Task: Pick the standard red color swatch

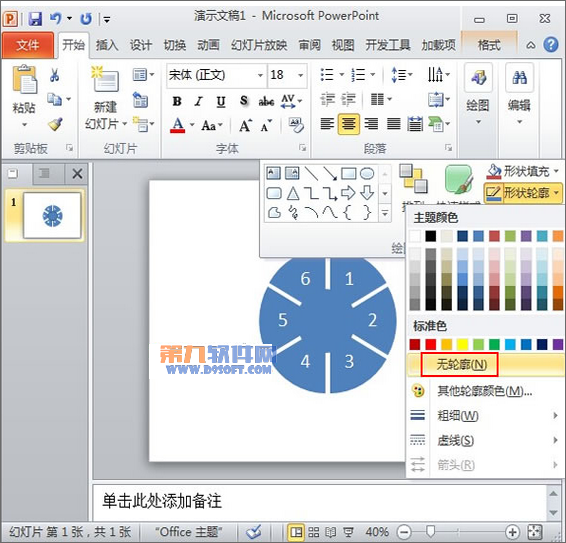Action: (x=431, y=344)
